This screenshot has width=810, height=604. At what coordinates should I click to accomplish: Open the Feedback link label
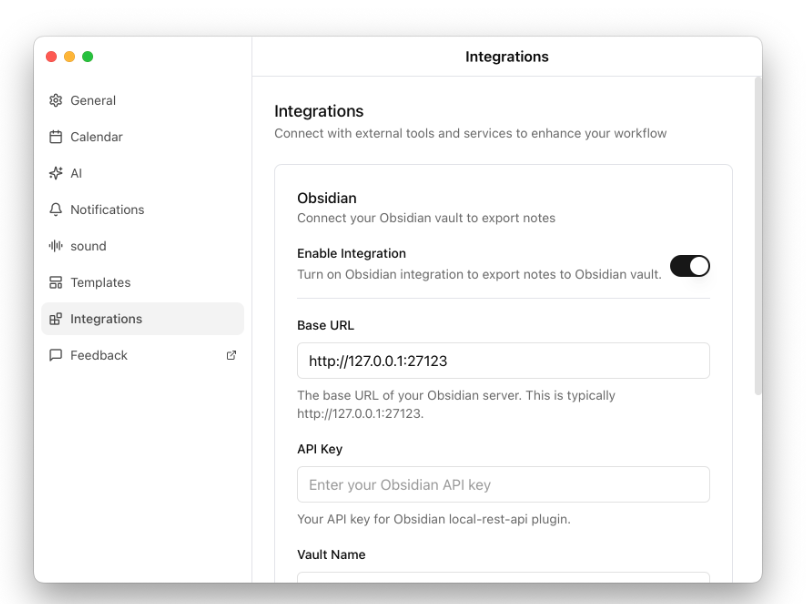tap(99, 355)
